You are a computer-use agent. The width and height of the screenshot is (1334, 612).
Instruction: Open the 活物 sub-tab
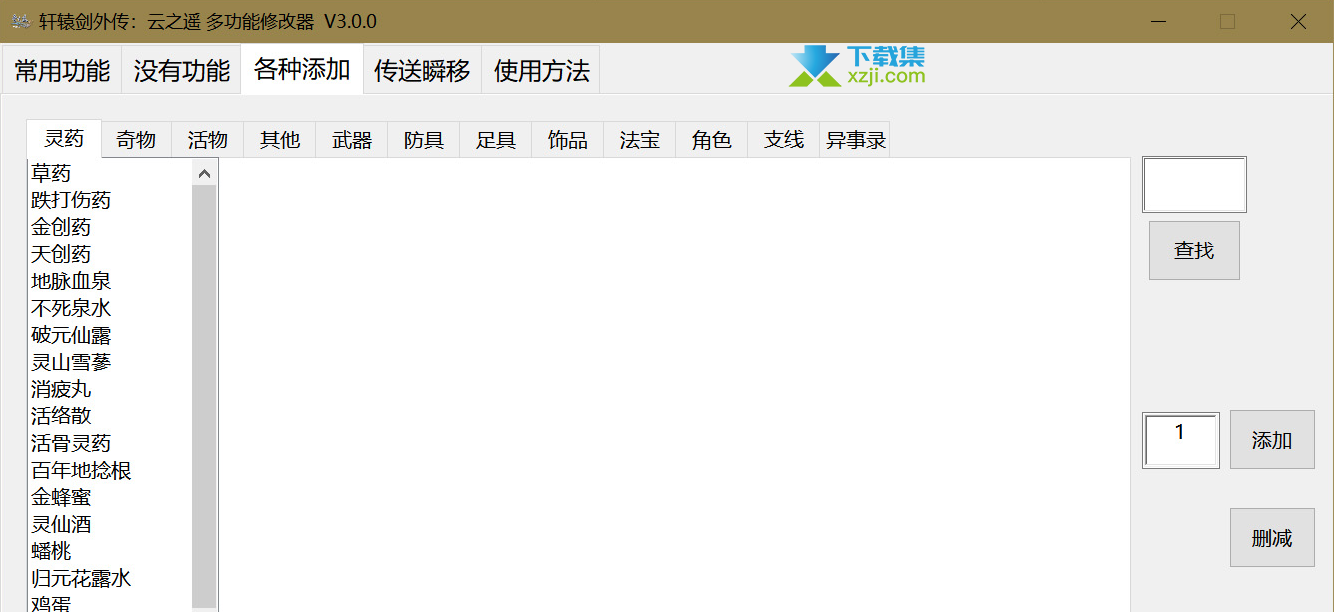point(208,140)
